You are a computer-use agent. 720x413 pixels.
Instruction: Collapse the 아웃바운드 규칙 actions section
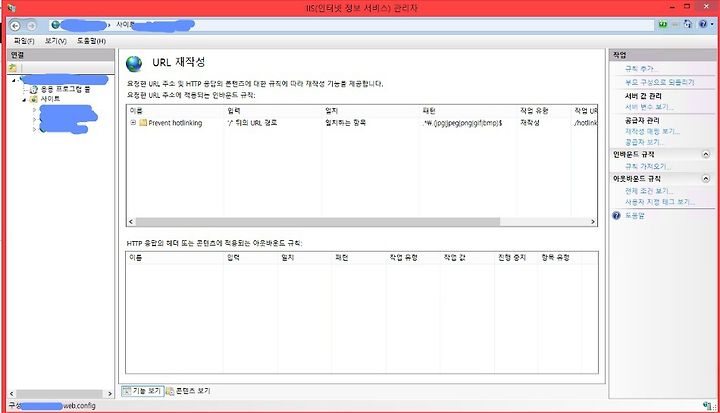click(706, 179)
